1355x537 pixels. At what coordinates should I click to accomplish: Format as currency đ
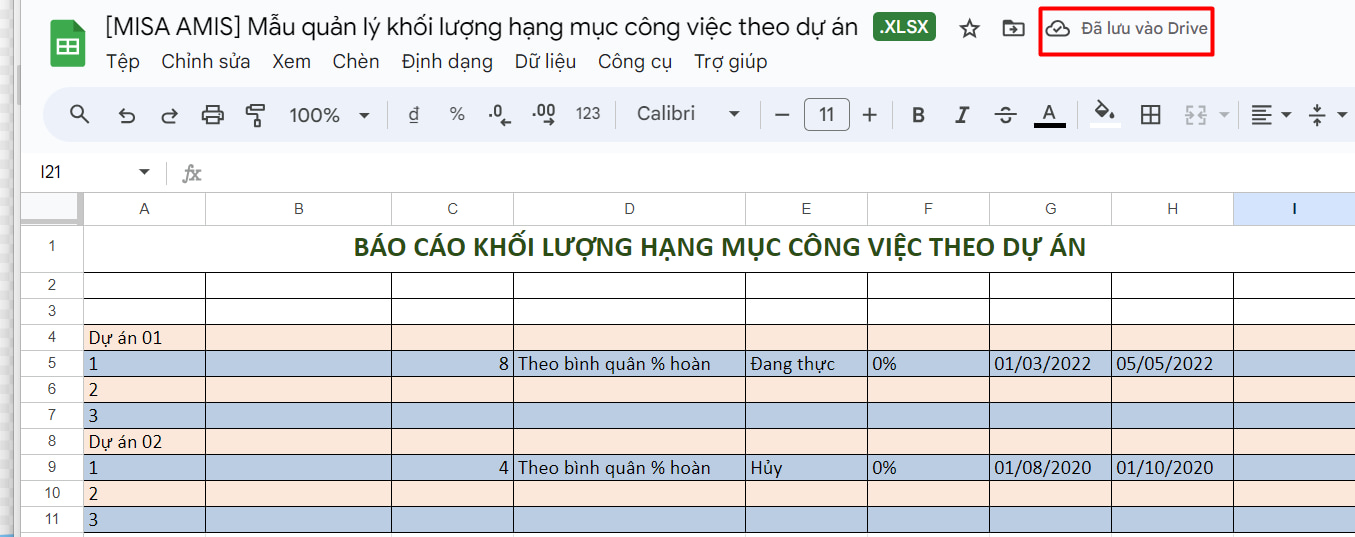(413, 115)
